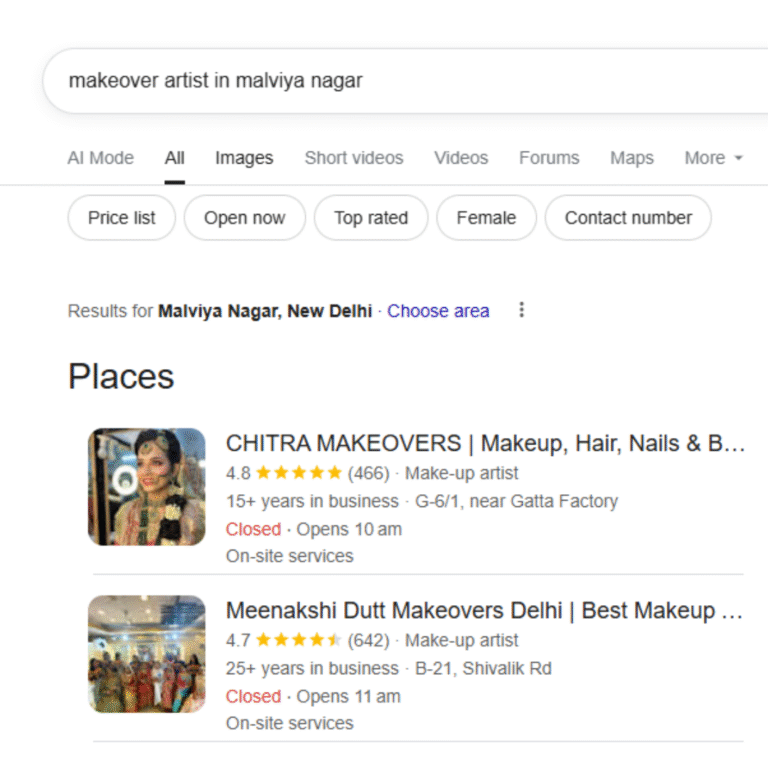The width and height of the screenshot is (768, 768).
Task: Select the Short videos tab
Action: coord(354,158)
